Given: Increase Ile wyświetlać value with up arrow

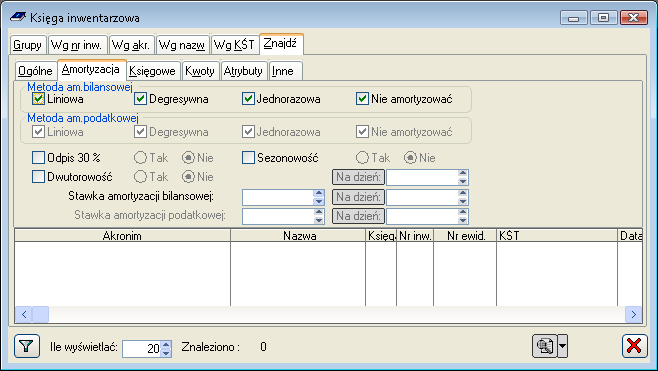Looking at the screenshot, I should point(166,345).
